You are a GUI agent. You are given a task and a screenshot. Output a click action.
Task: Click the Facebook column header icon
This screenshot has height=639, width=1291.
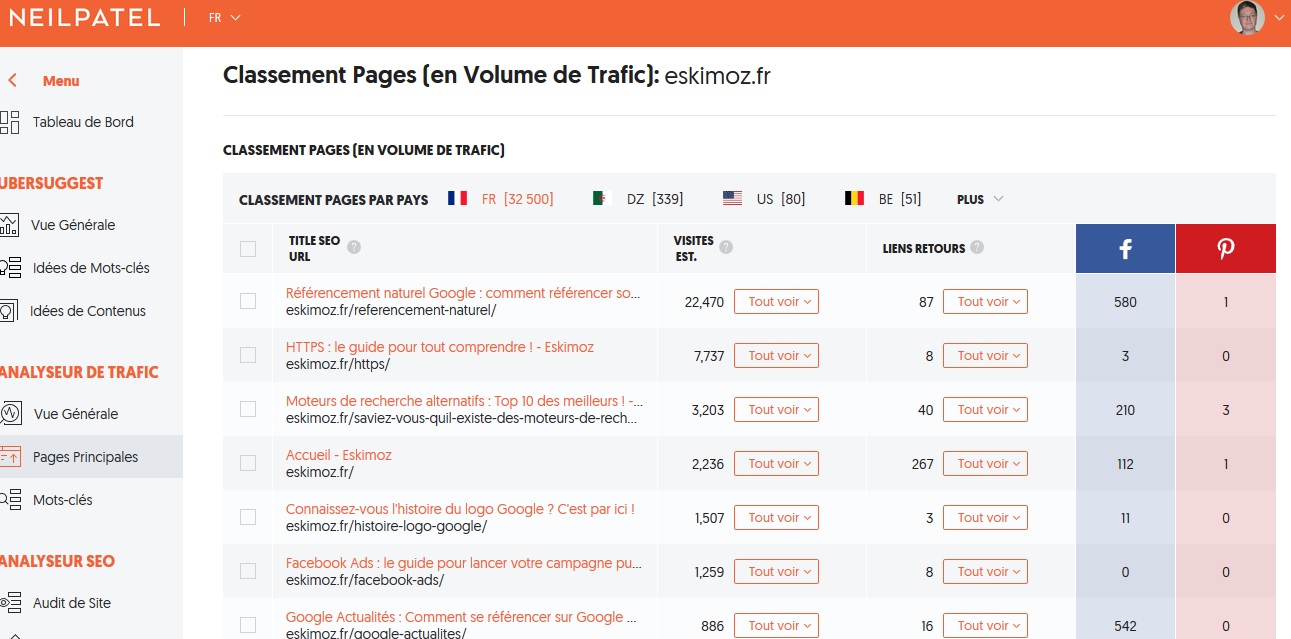click(1125, 249)
